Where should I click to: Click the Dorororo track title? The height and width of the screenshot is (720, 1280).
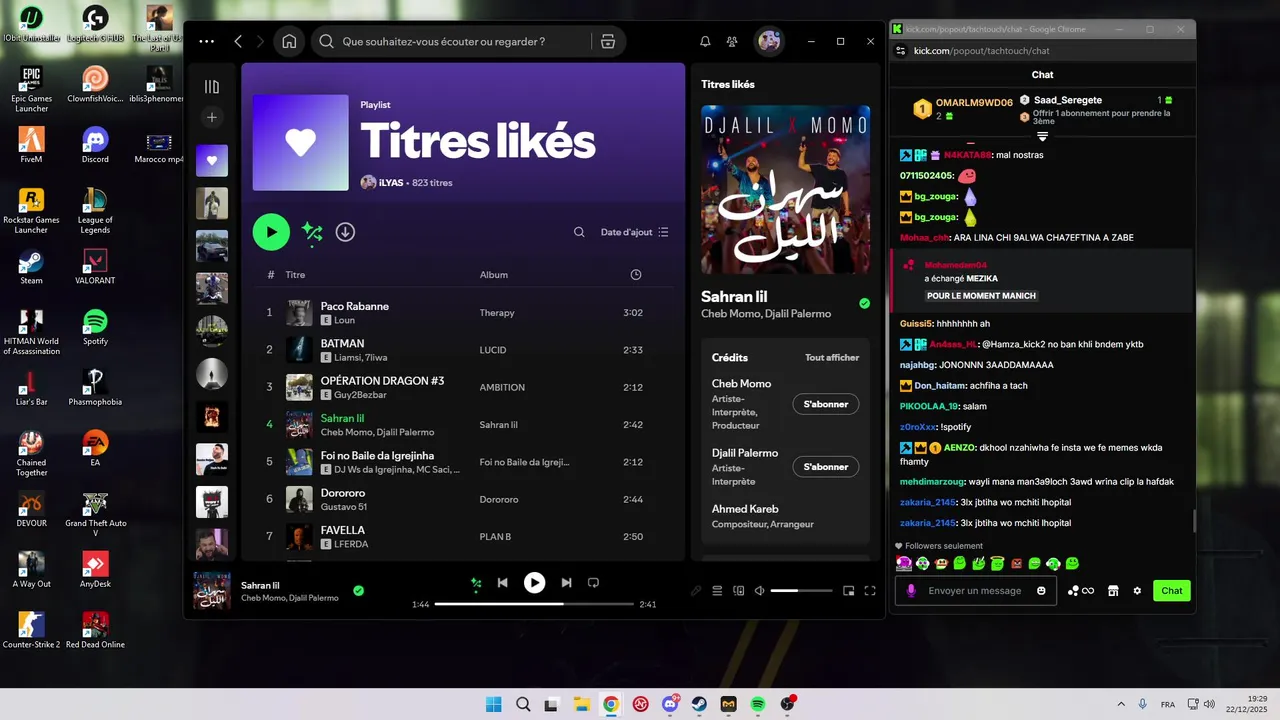click(x=343, y=493)
